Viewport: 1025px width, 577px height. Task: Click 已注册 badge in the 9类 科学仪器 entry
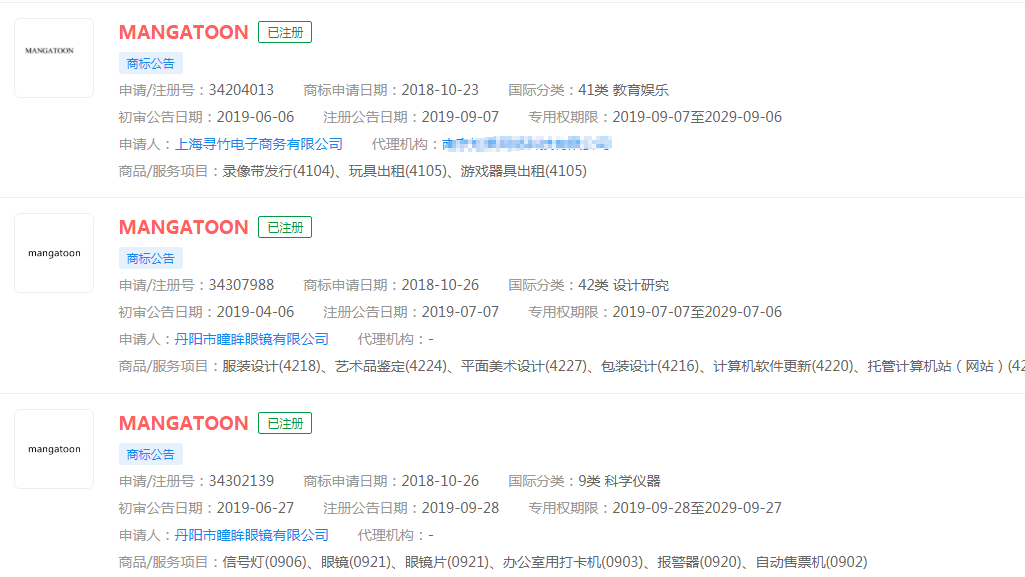(x=285, y=423)
